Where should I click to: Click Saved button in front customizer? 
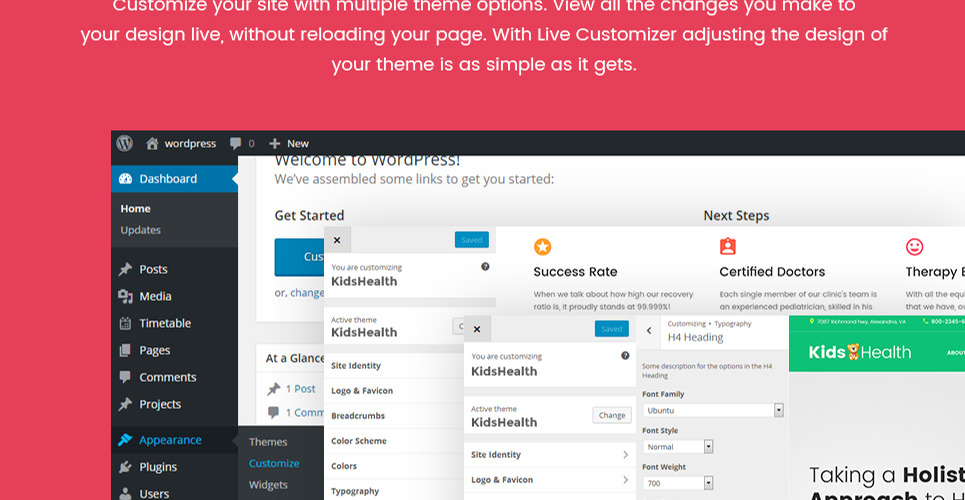click(x=612, y=328)
